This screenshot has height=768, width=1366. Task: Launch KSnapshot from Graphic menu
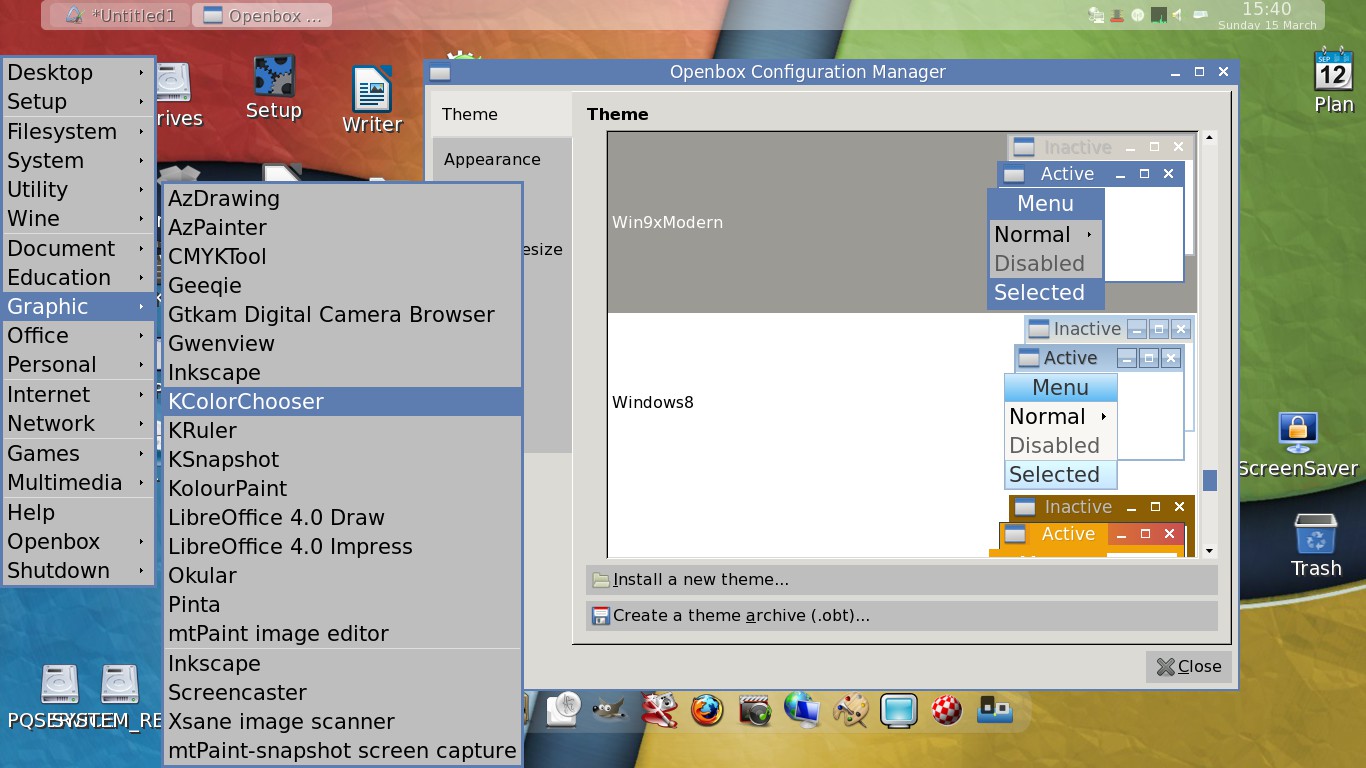(343, 459)
